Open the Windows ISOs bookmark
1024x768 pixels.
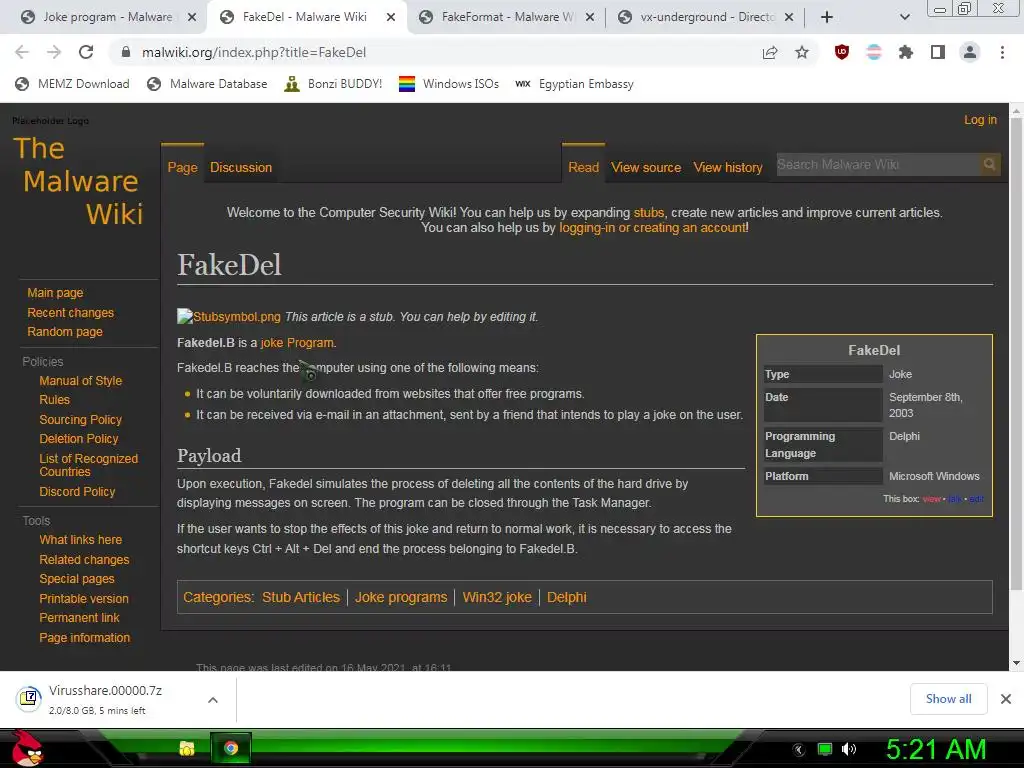tap(449, 84)
